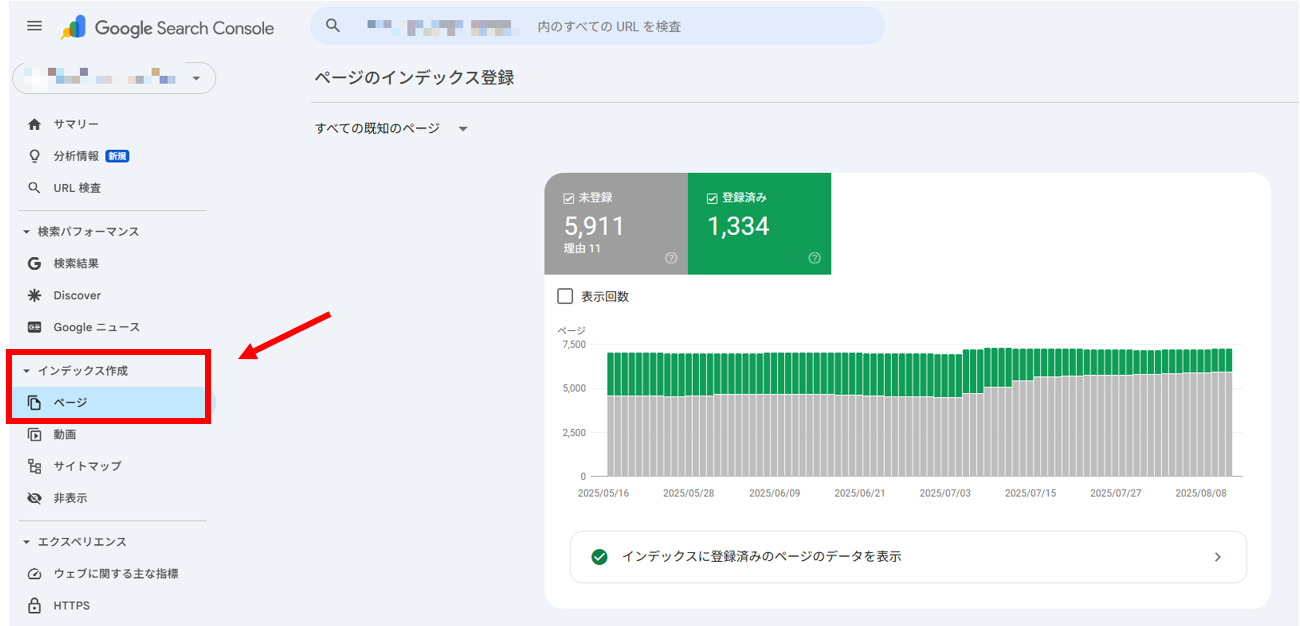Viewport: 1300px width, 626px height.
Task: Collapse the 検索パフォーマンス section
Action: click(x=26, y=232)
